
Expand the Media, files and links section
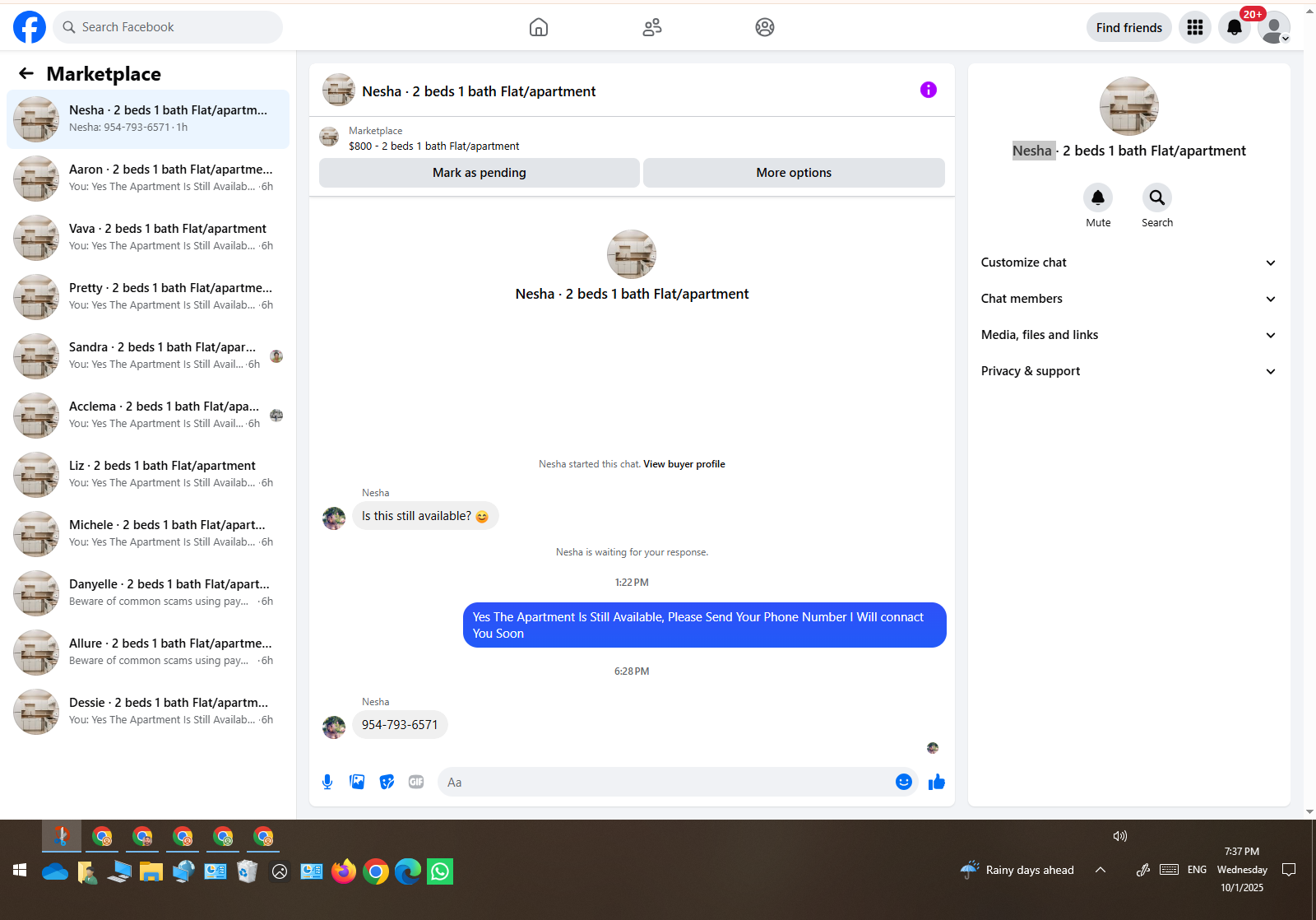(x=1129, y=335)
